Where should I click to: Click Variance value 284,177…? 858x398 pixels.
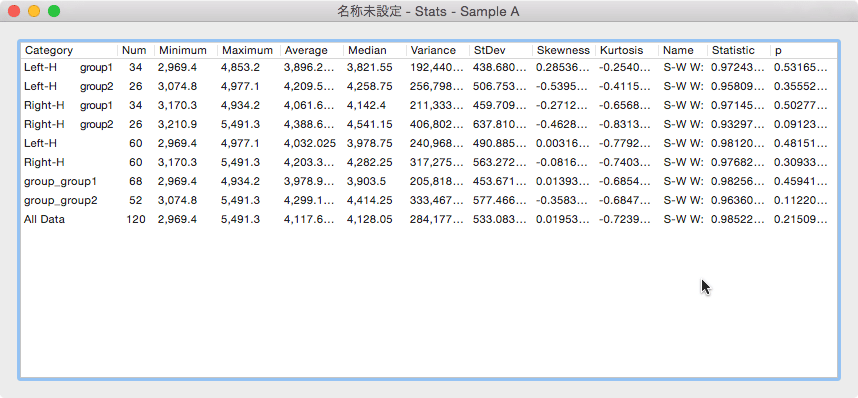point(437,220)
